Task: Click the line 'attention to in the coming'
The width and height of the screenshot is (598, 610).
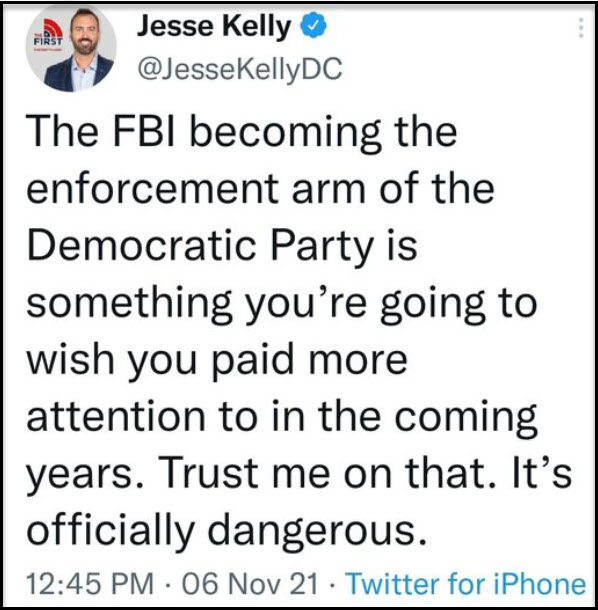Action: (x=282, y=417)
